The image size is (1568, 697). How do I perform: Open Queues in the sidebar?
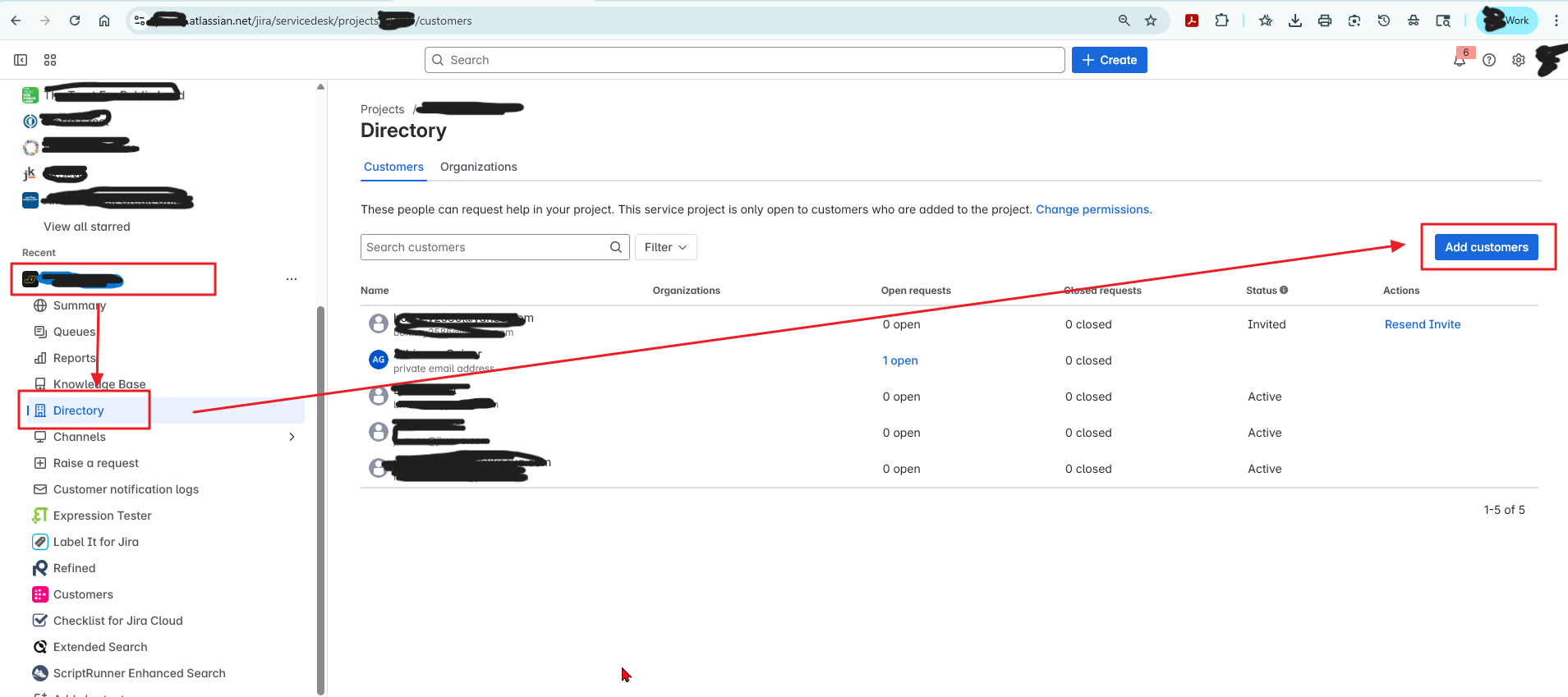point(75,332)
